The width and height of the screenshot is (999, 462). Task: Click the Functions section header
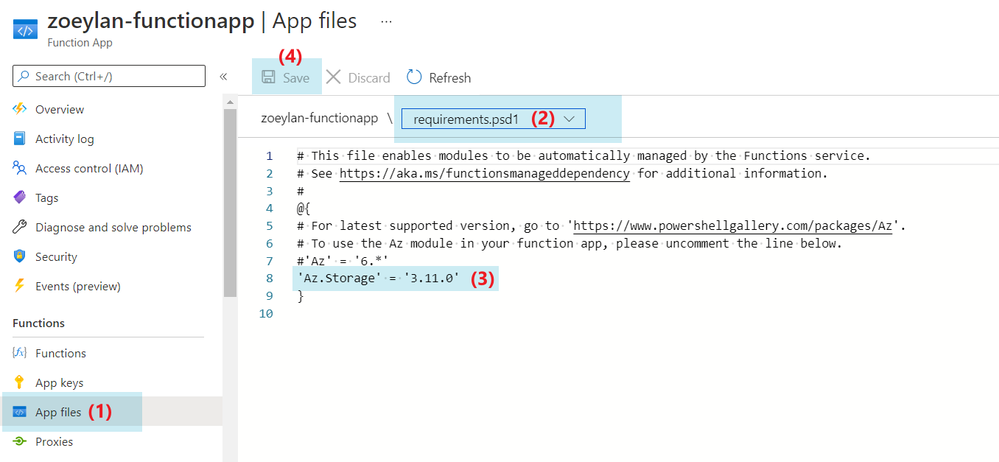coord(38,323)
